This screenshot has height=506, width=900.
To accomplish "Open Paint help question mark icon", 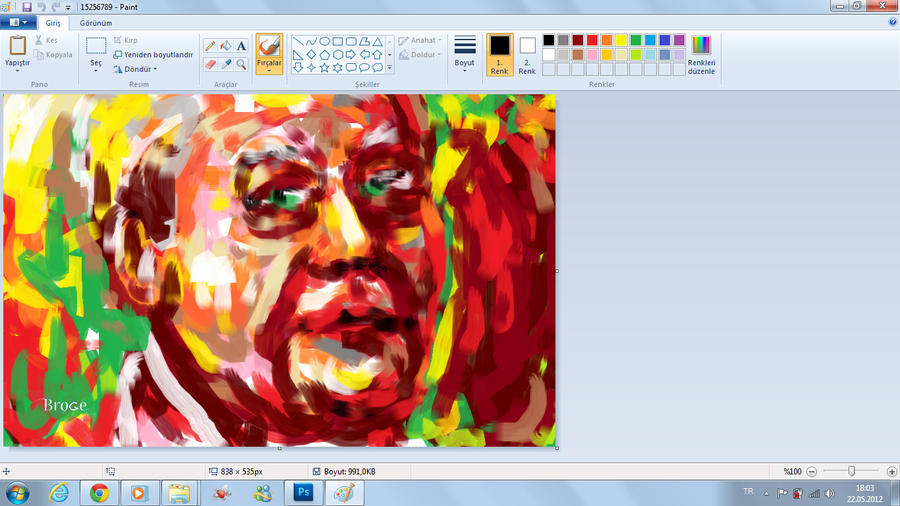I will click(x=893, y=22).
